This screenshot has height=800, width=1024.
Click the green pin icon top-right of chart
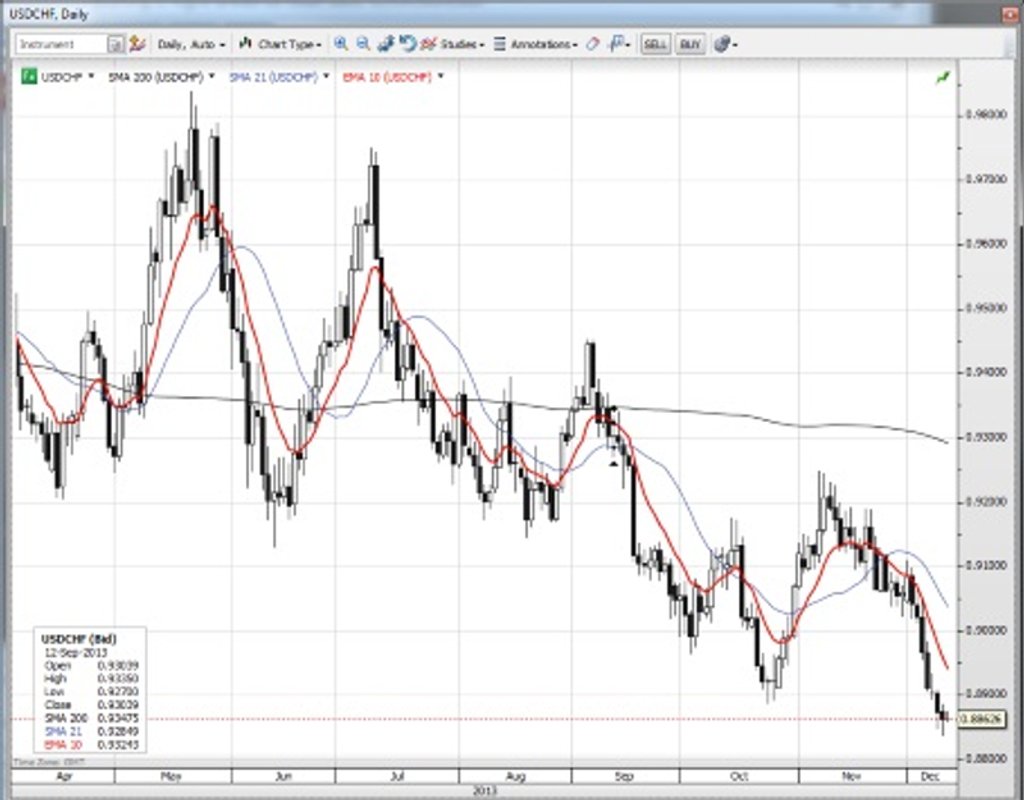coord(942,77)
